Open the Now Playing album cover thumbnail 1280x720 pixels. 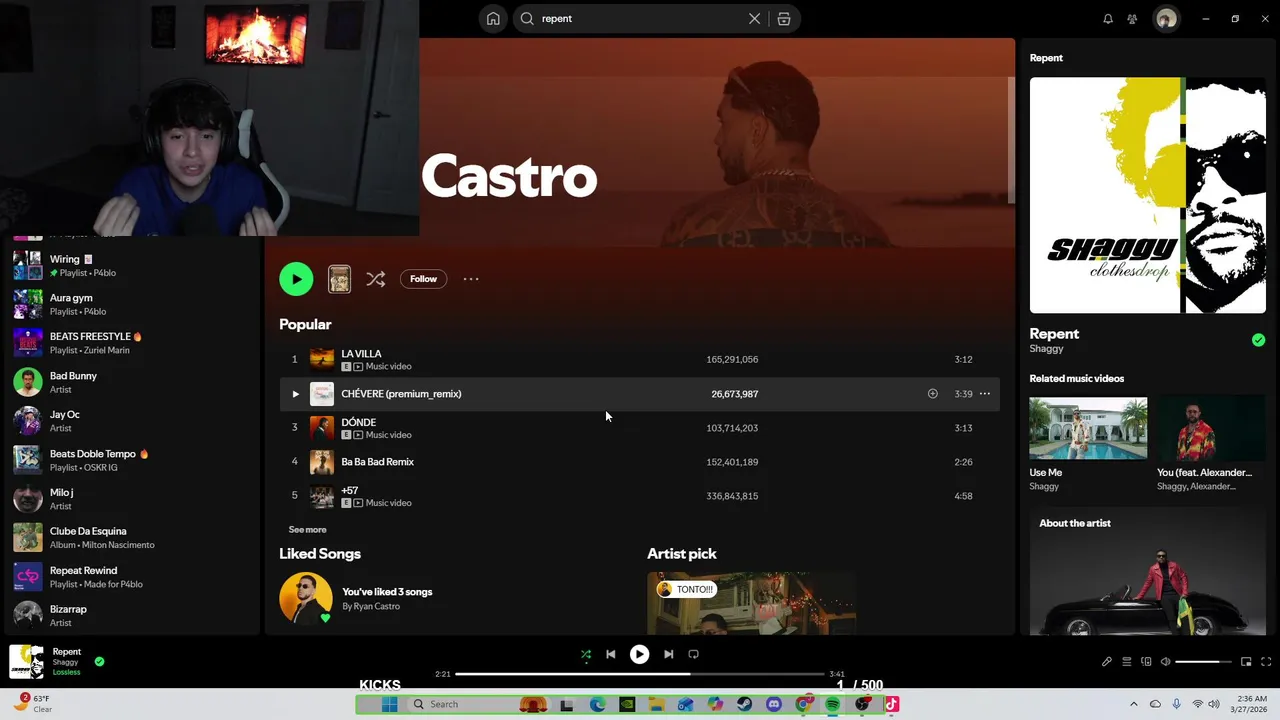point(27,661)
